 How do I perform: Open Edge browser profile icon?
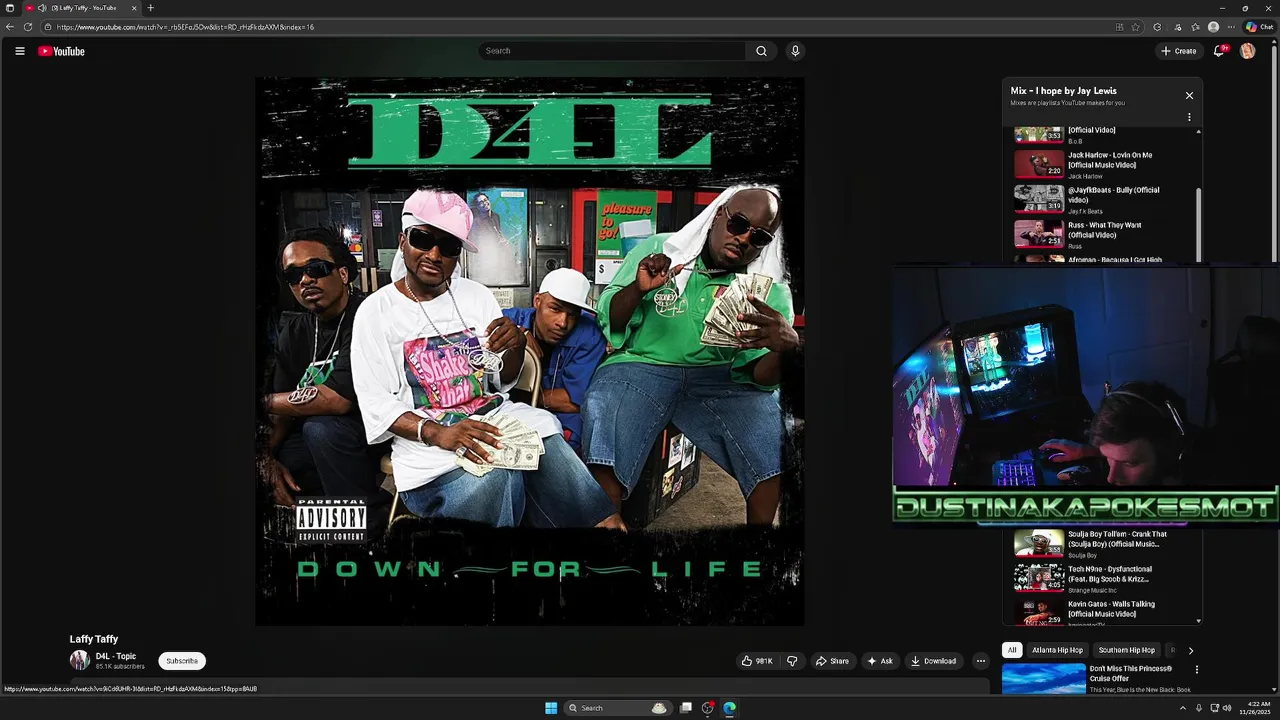point(1213,27)
